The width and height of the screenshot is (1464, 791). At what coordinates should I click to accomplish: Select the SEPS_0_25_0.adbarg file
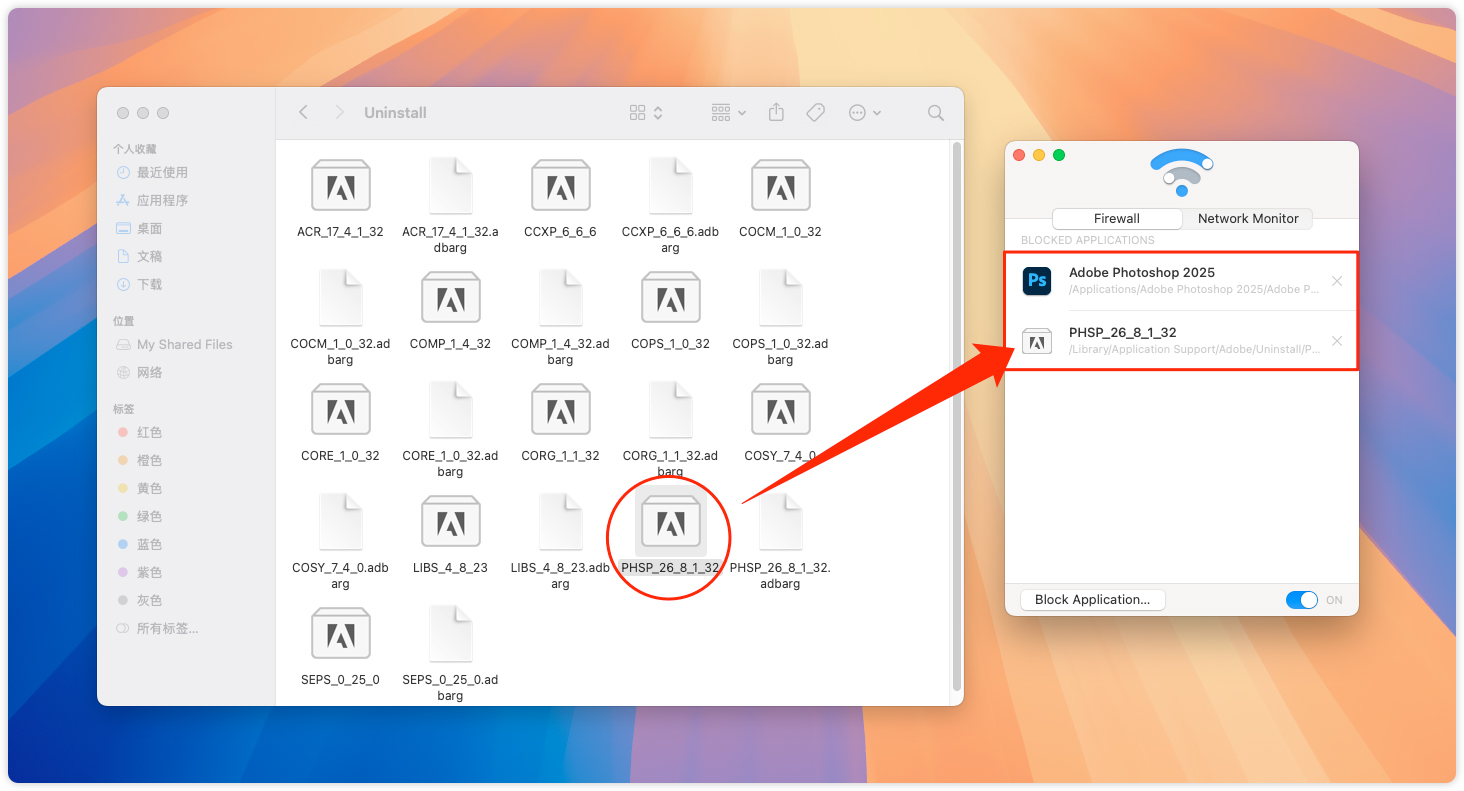coord(450,634)
